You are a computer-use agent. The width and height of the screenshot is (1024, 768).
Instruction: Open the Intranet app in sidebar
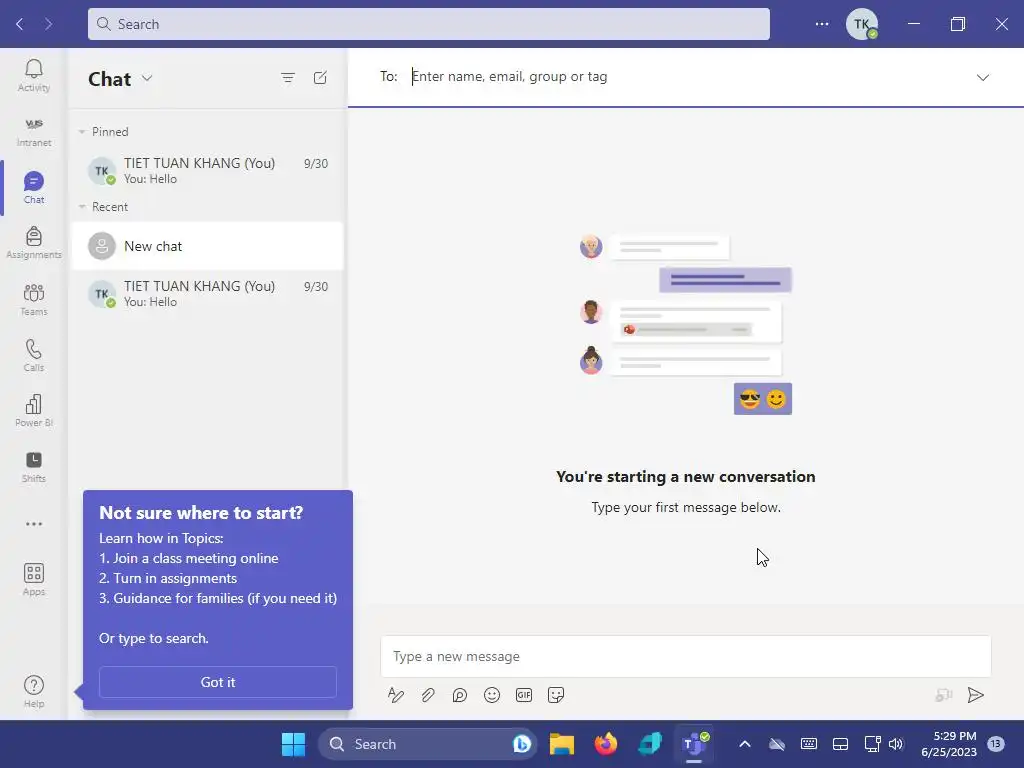[x=33, y=132]
